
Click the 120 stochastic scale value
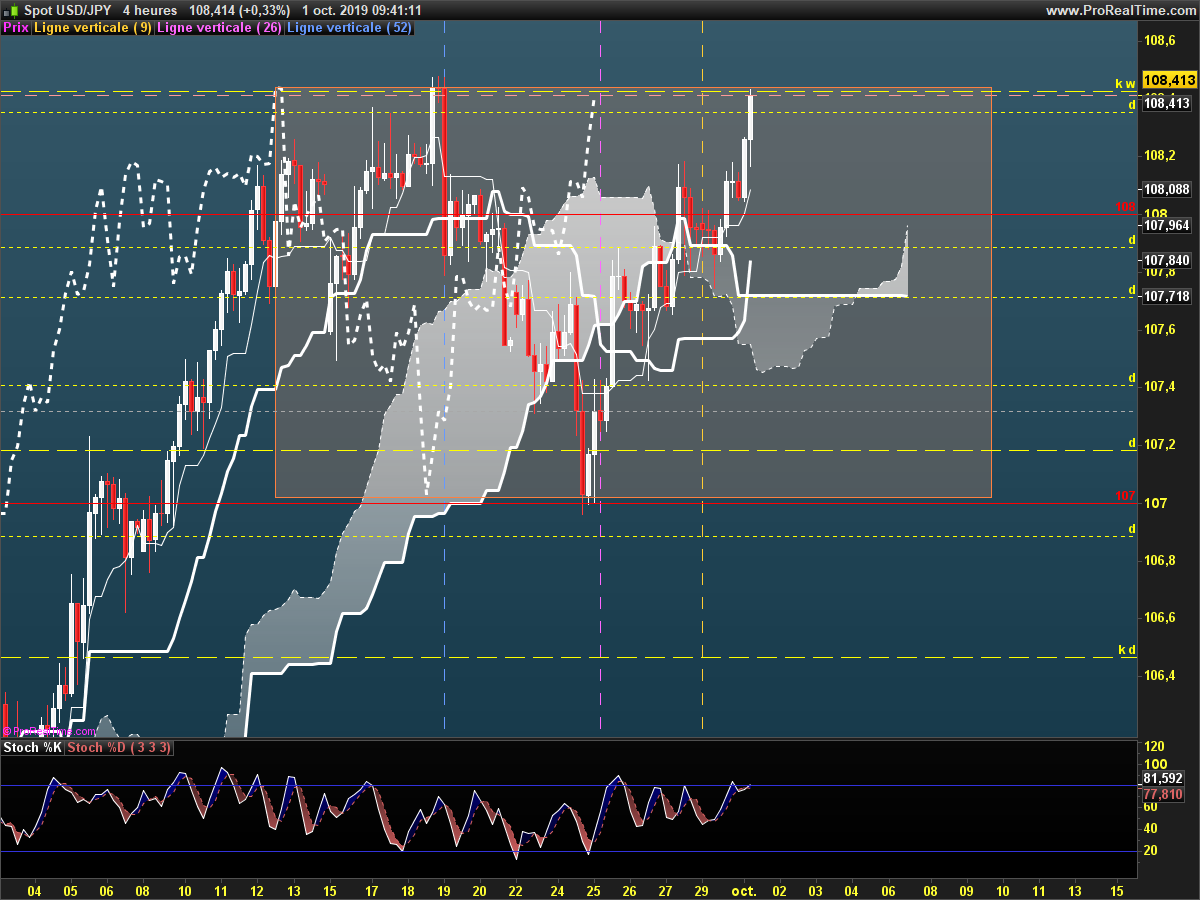click(x=1155, y=747)
